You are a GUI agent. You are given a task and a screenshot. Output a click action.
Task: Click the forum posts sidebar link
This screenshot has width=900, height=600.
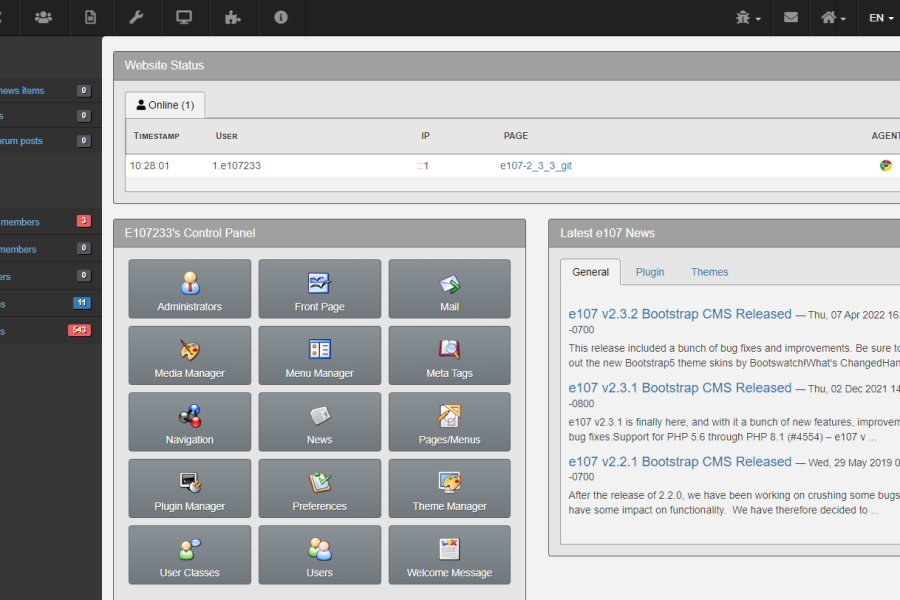click(x=21, y=141)
